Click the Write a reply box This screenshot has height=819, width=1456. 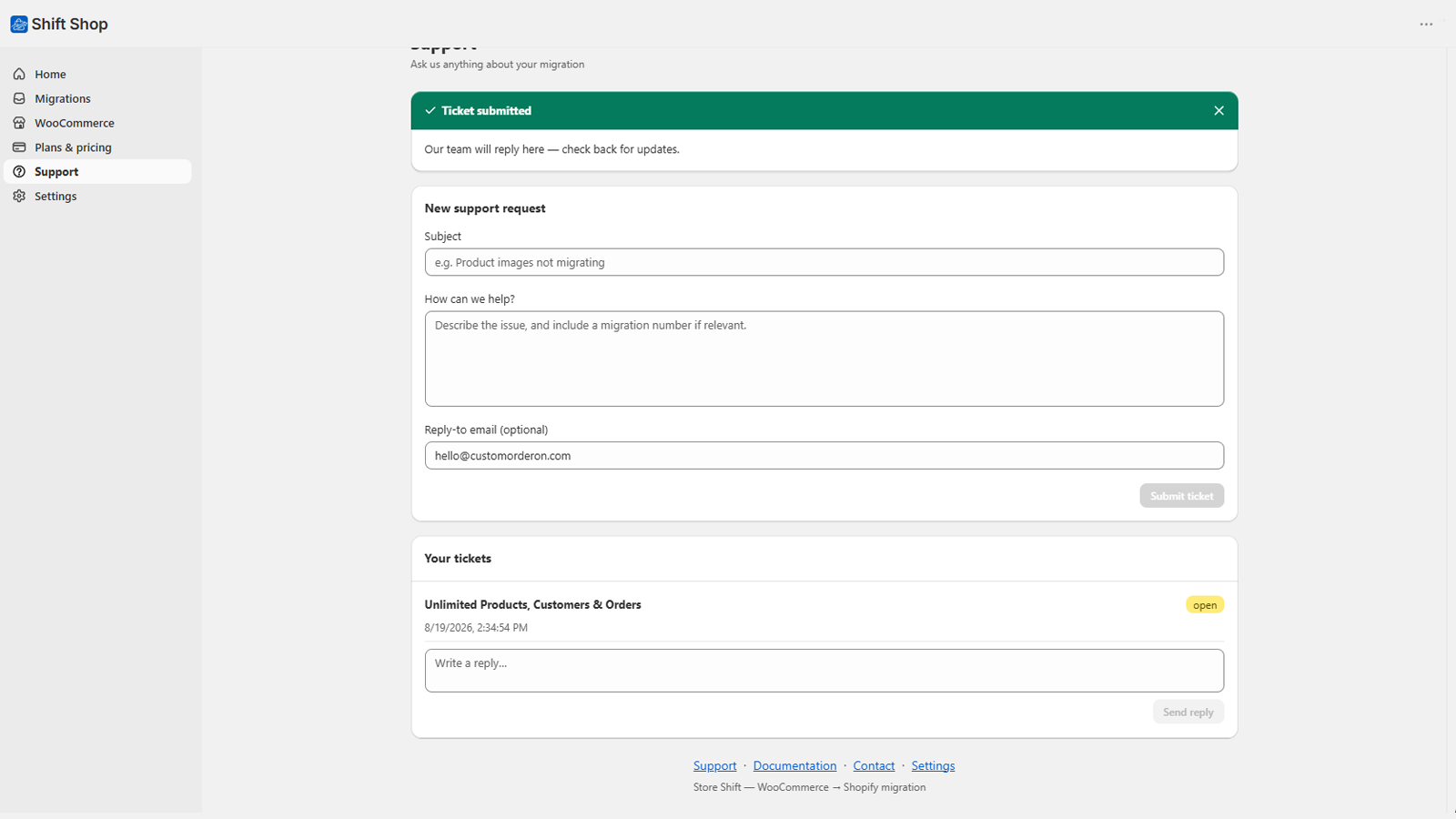click(824, 671)
